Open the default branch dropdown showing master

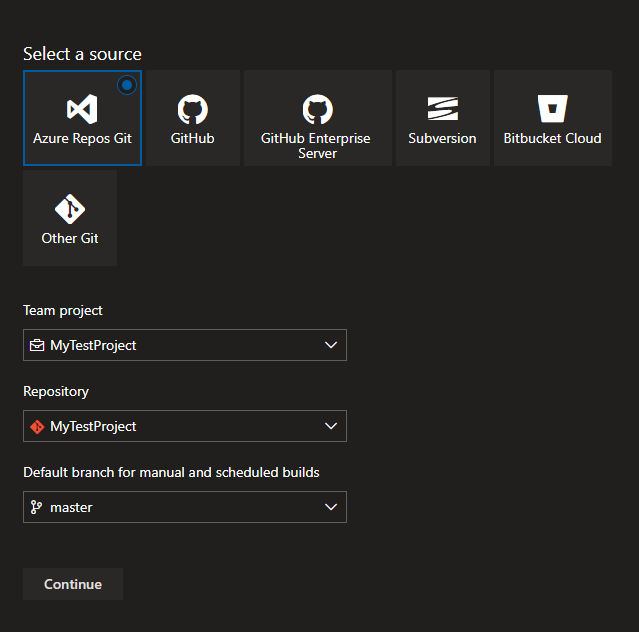[185, 507]
